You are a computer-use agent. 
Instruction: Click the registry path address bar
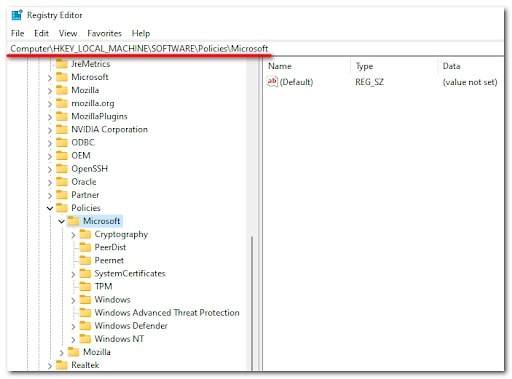[255, 49]
